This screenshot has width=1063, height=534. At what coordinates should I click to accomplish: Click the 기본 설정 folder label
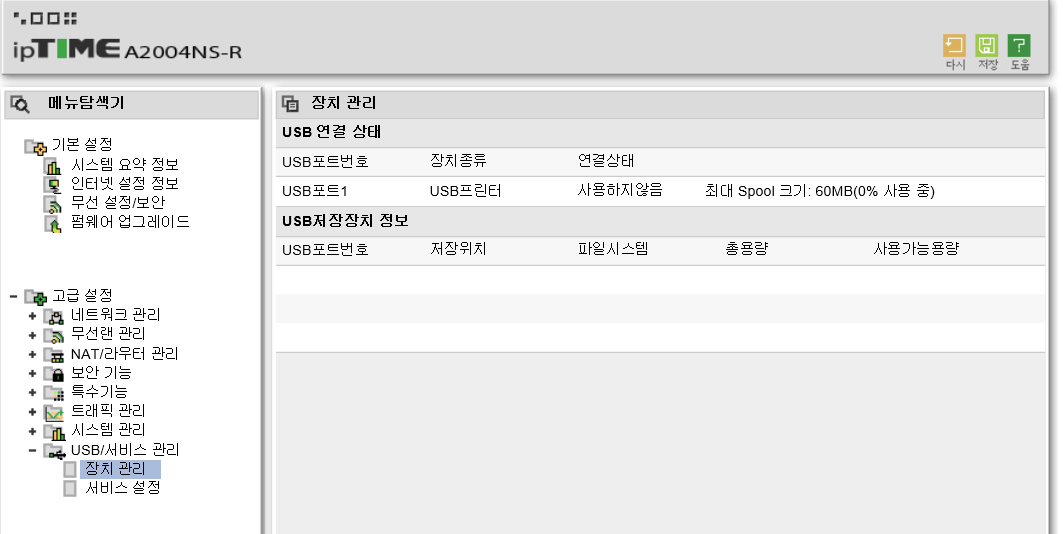[82, 144]
